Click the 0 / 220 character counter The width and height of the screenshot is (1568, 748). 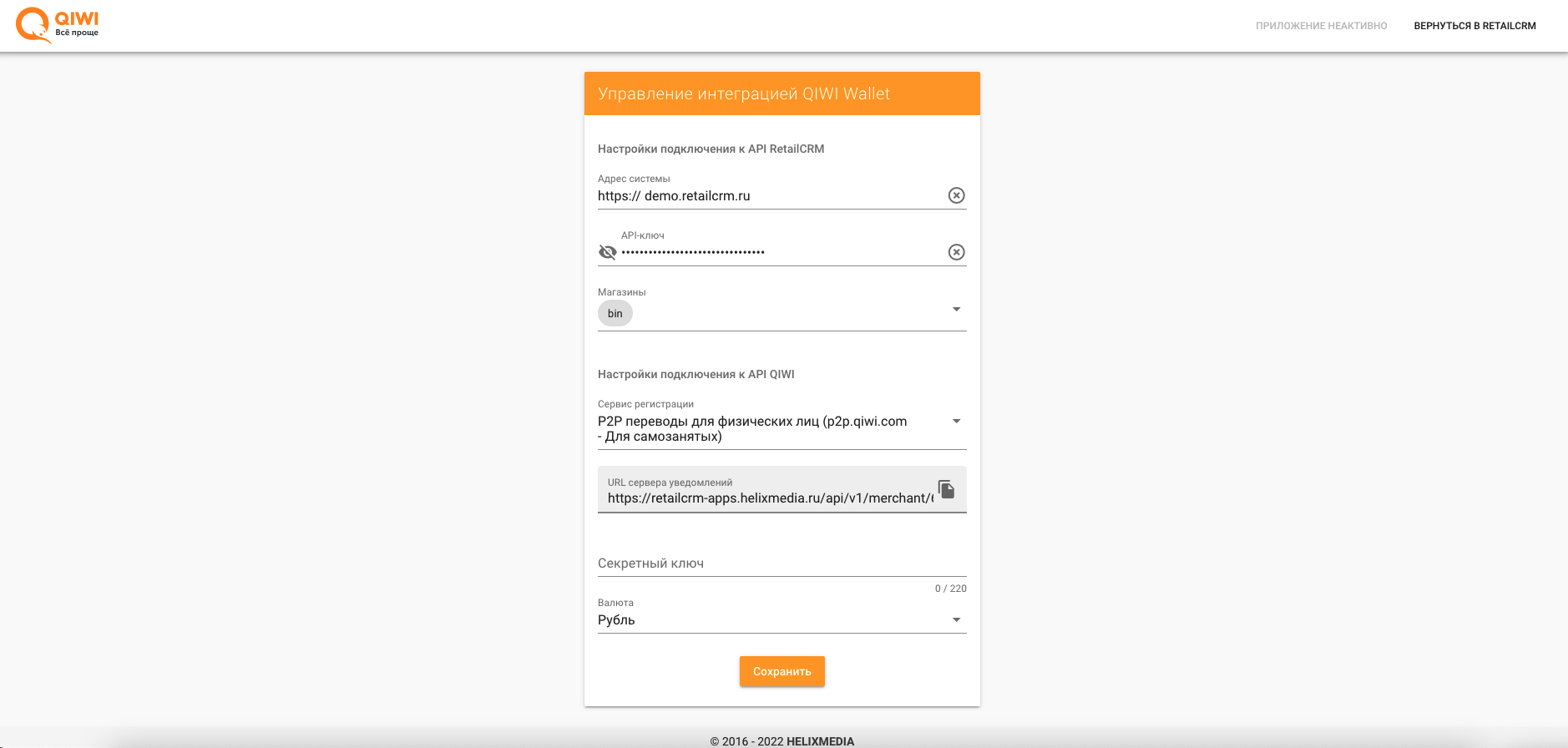click(951, 589)
